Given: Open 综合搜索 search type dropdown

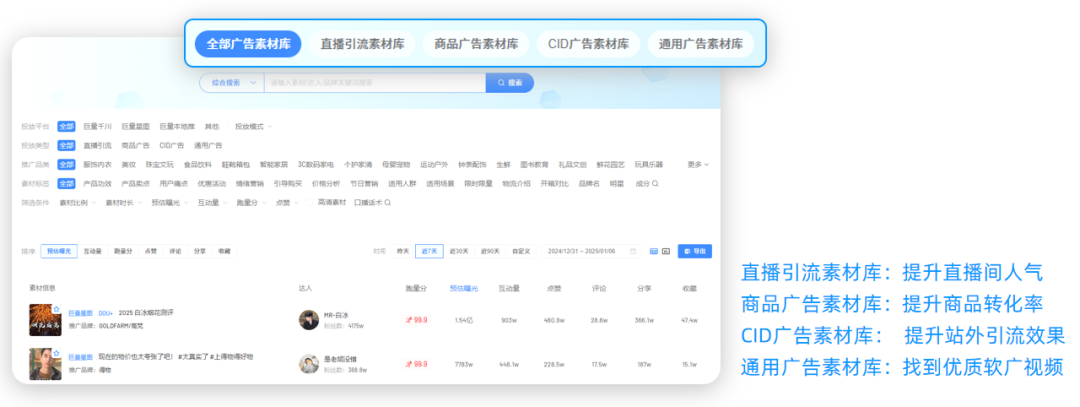Looking at the screenshot, I should click(x=232, y=83).
